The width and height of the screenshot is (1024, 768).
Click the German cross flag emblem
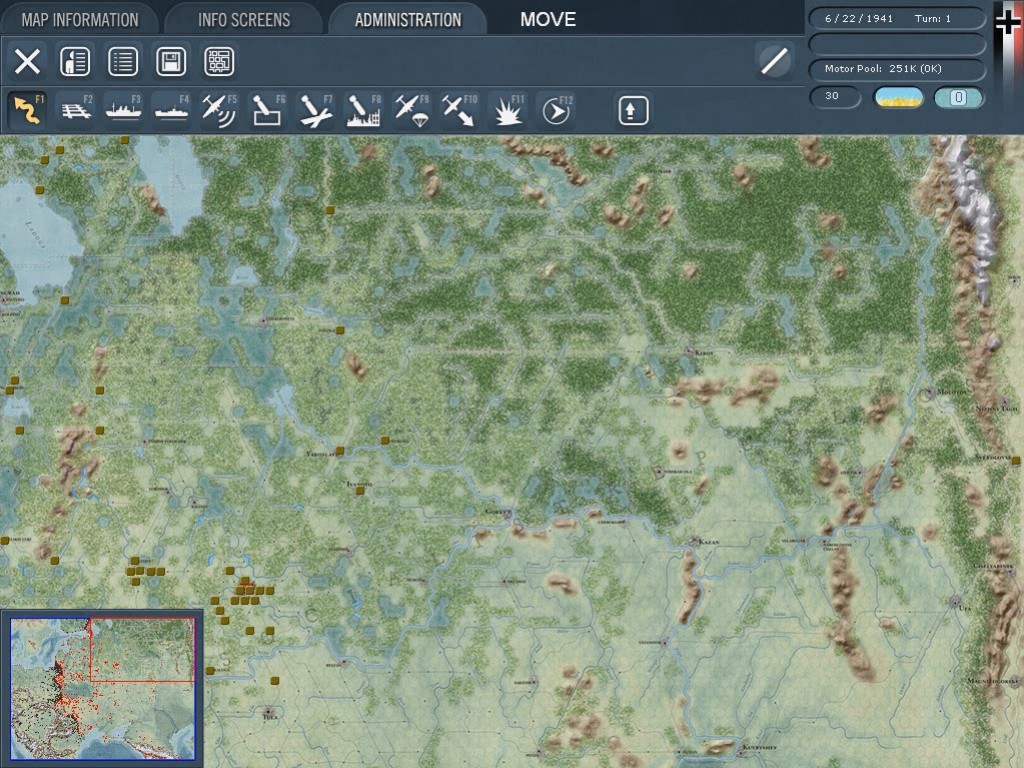coord(1008,23)
